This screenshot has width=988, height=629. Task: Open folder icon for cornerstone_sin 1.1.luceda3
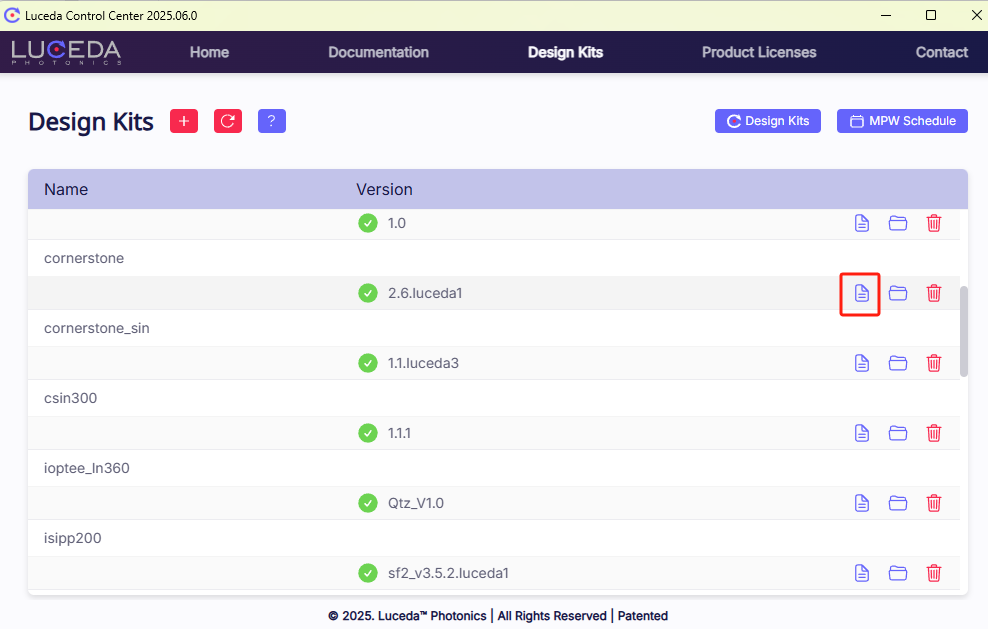point(897,363)
